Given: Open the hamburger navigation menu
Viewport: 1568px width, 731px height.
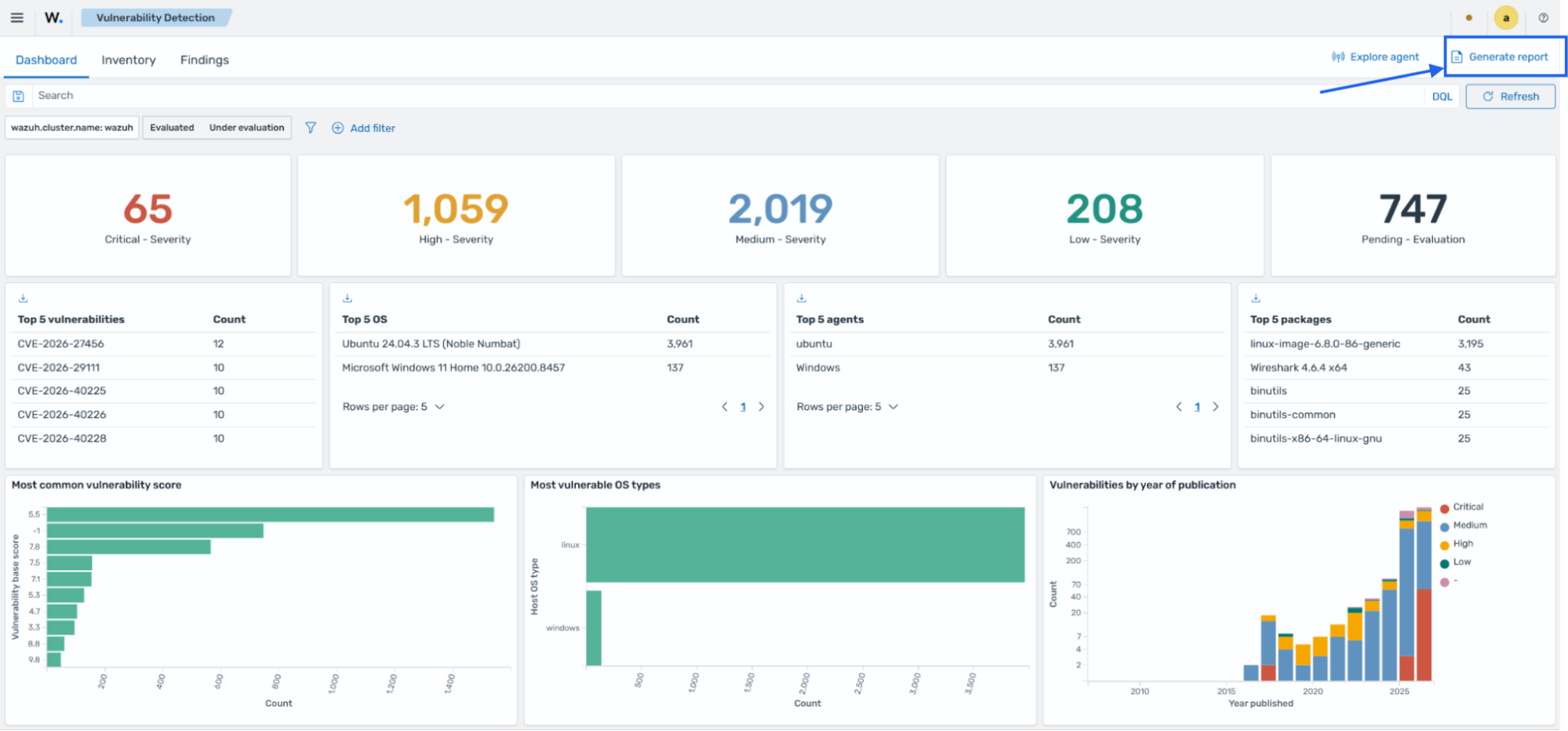Looking at the screenshot, I should pos(16,17).
